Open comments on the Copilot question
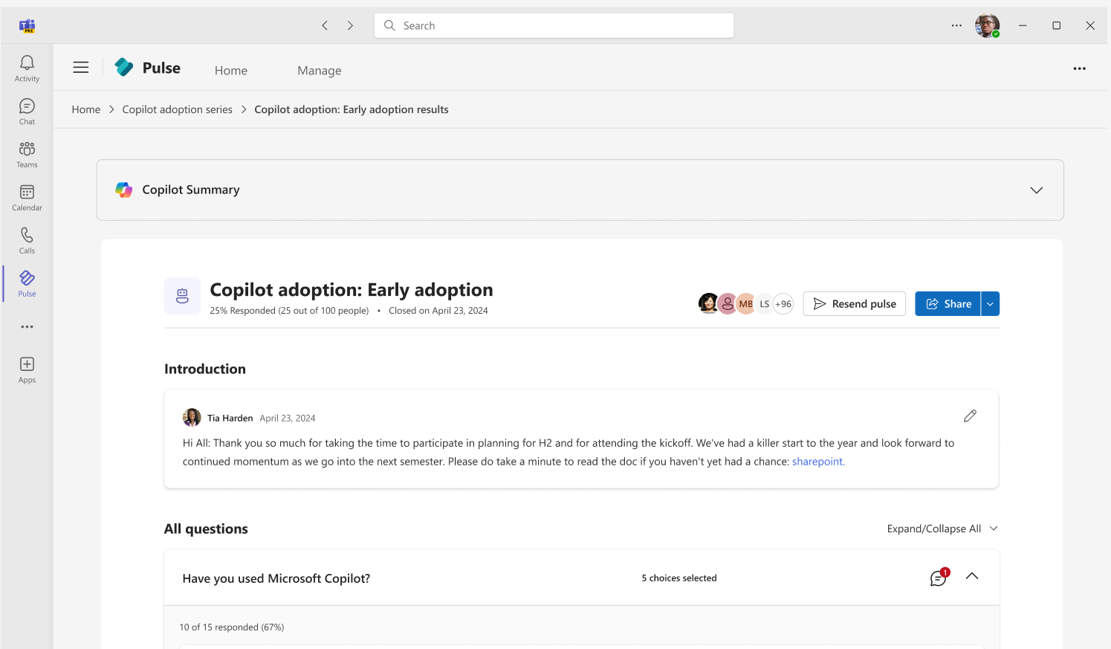1111x649 pixels. point(938,577)
